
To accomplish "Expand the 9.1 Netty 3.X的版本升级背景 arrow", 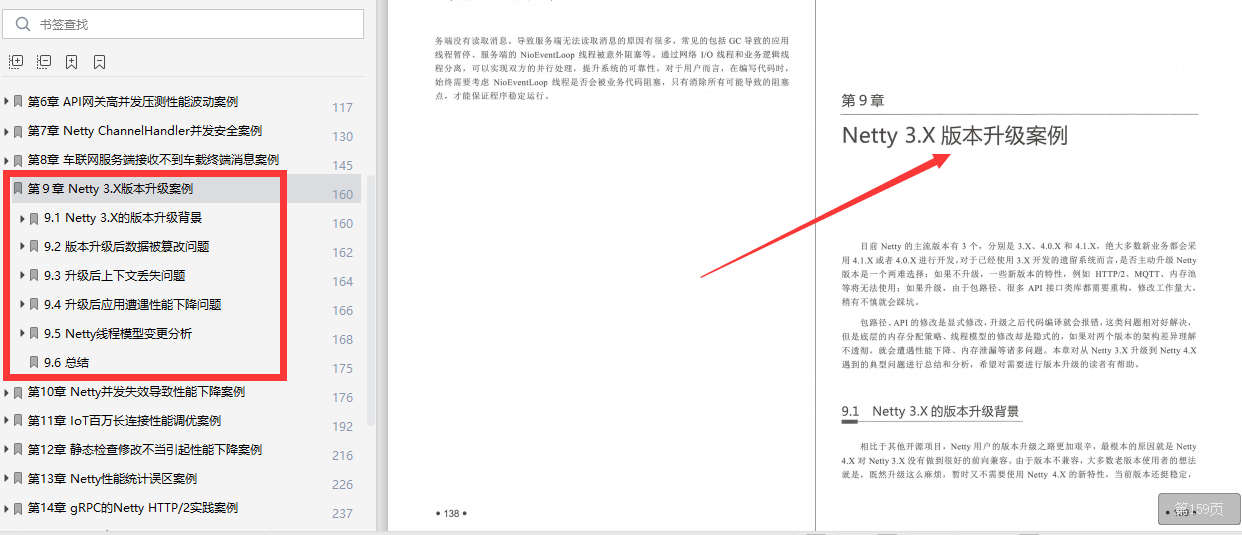I will point(23,218).
